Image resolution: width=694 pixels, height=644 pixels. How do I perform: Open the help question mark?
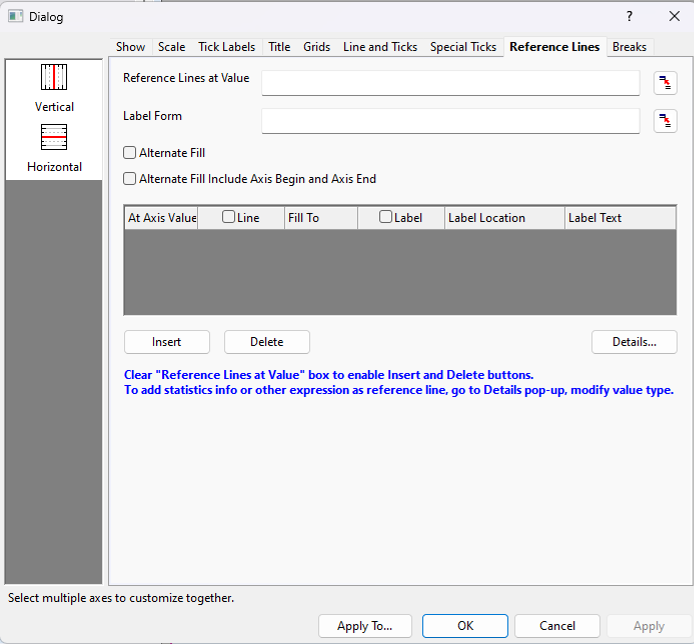click(629, 16)
